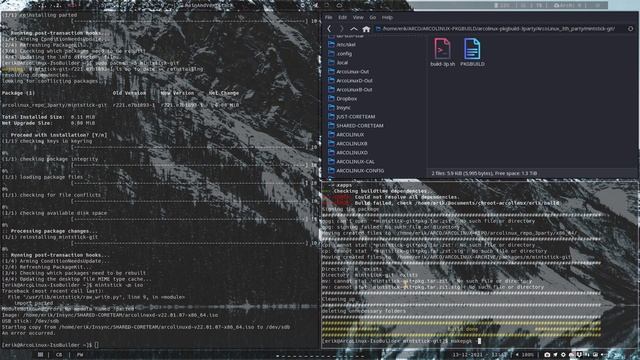640x360 pixels.
Task: Open the Edit menu in file manager
Action: pos(342,18)
